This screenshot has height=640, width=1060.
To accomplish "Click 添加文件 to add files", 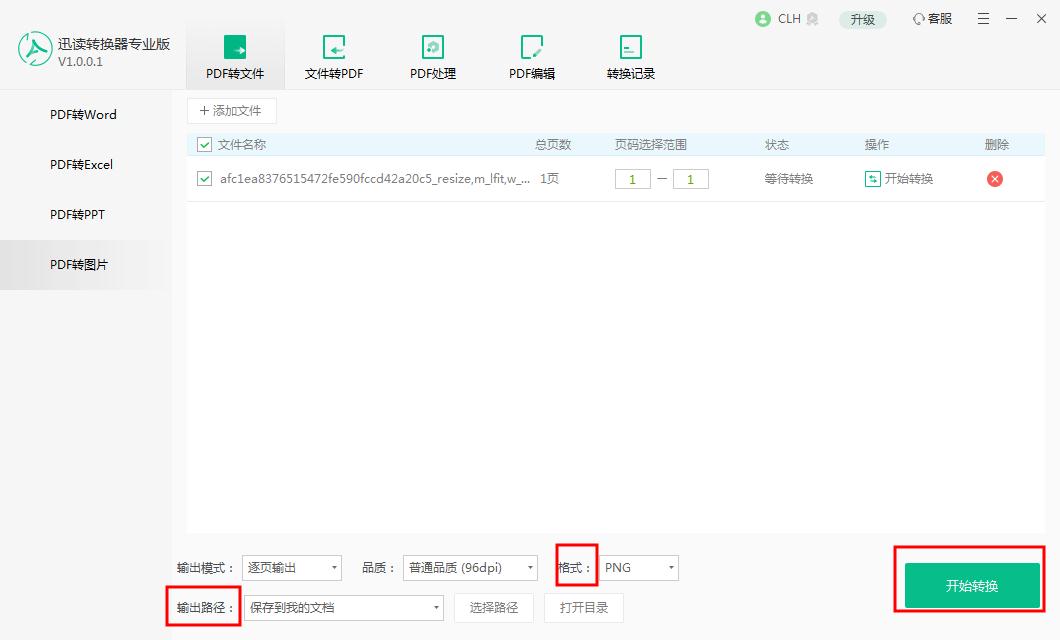I will [231, 110].
